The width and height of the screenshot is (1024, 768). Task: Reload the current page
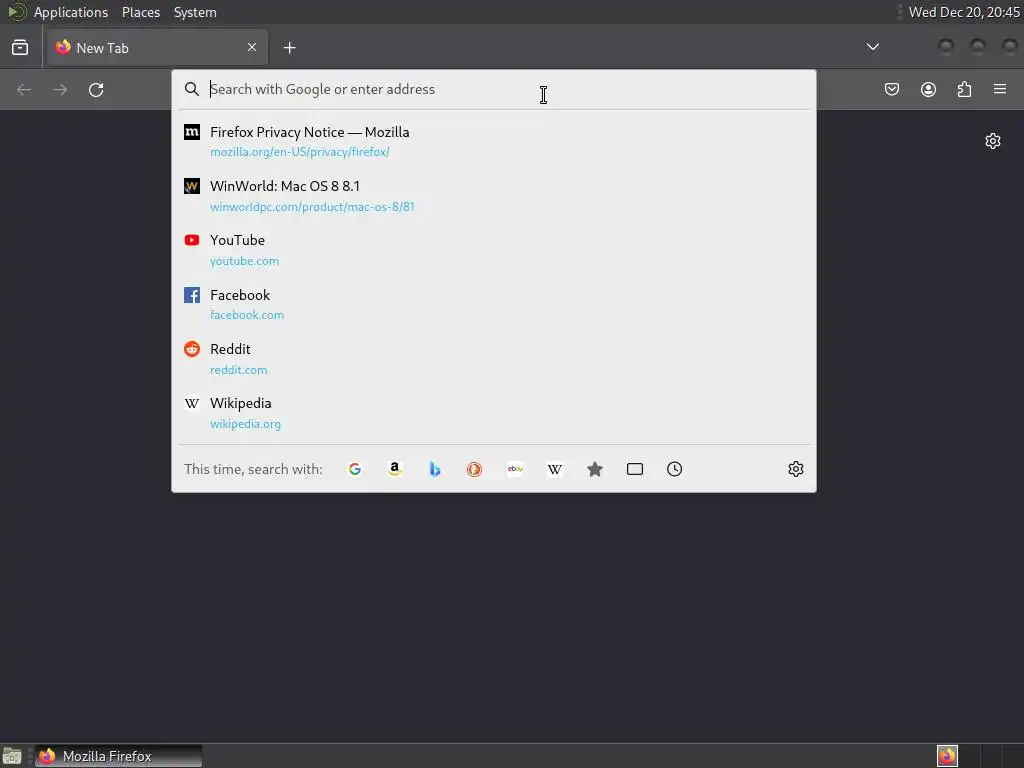tap(96, 89)
